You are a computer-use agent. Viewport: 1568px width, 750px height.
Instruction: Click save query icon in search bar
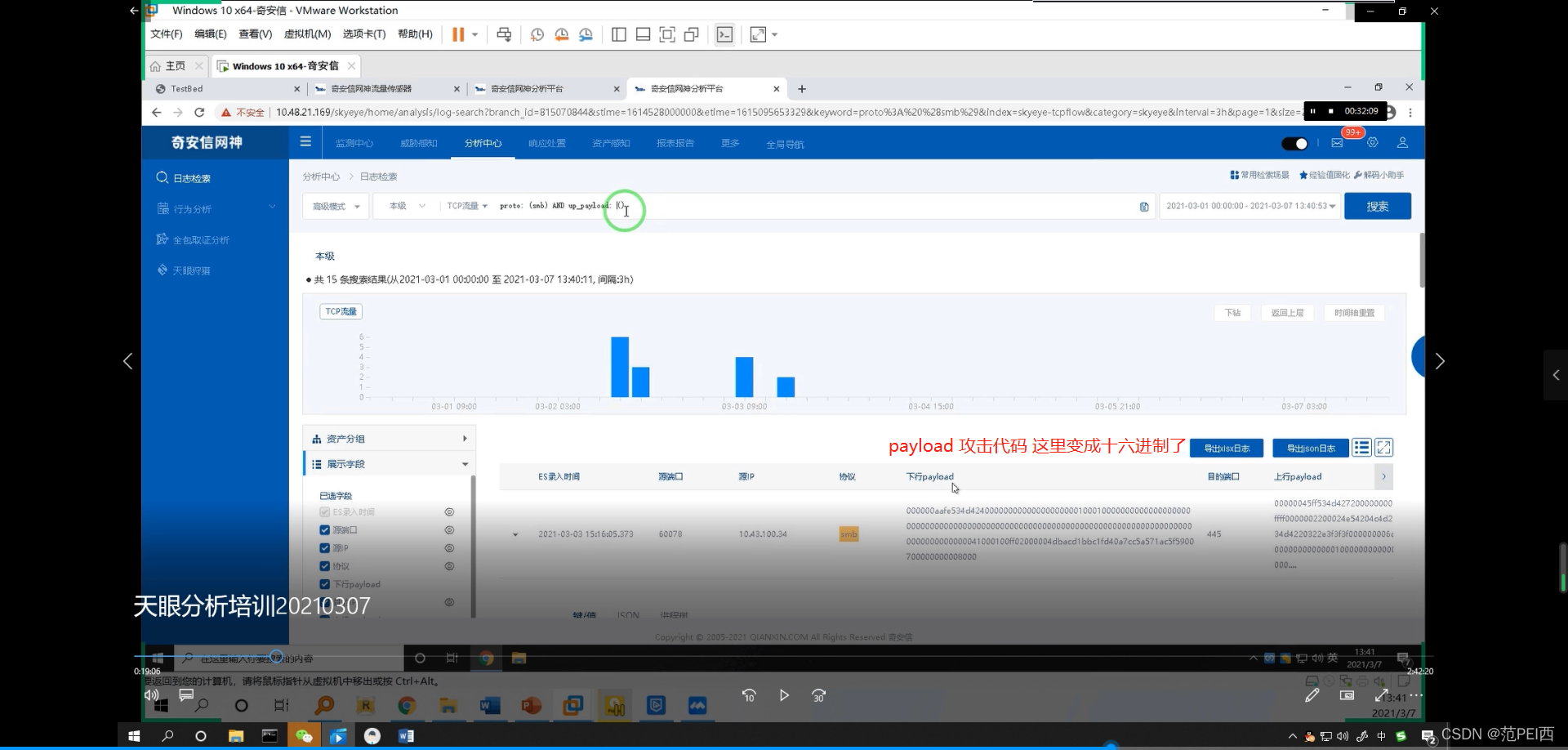pyautogui.click(x=1144, y=207)
